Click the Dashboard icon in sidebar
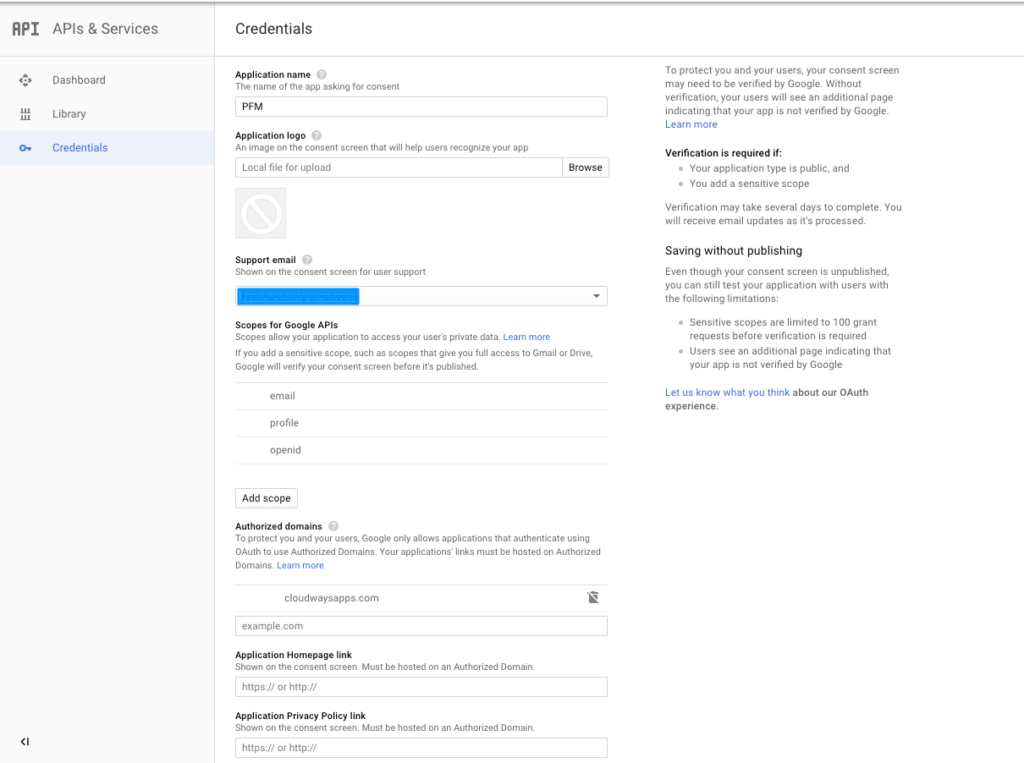This screenshot has height=763, width=1024. (x=25, y=80)
